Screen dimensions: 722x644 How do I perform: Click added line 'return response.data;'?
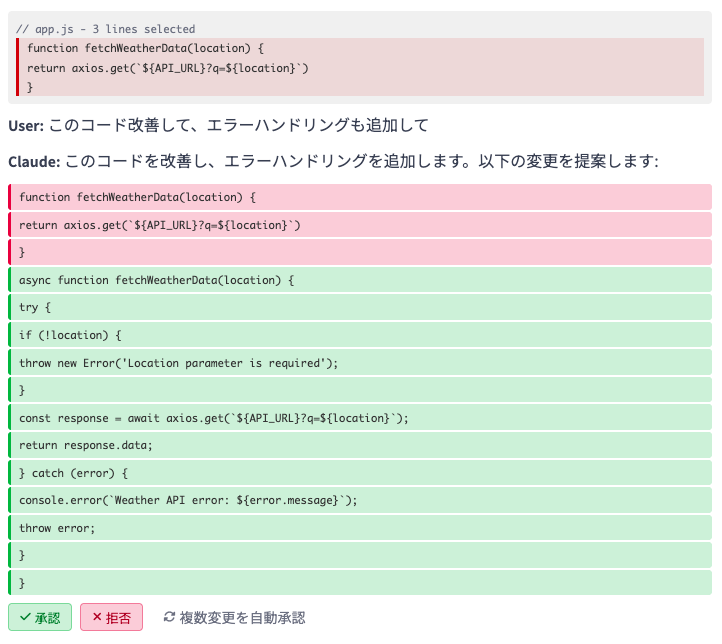click(360, 445)
